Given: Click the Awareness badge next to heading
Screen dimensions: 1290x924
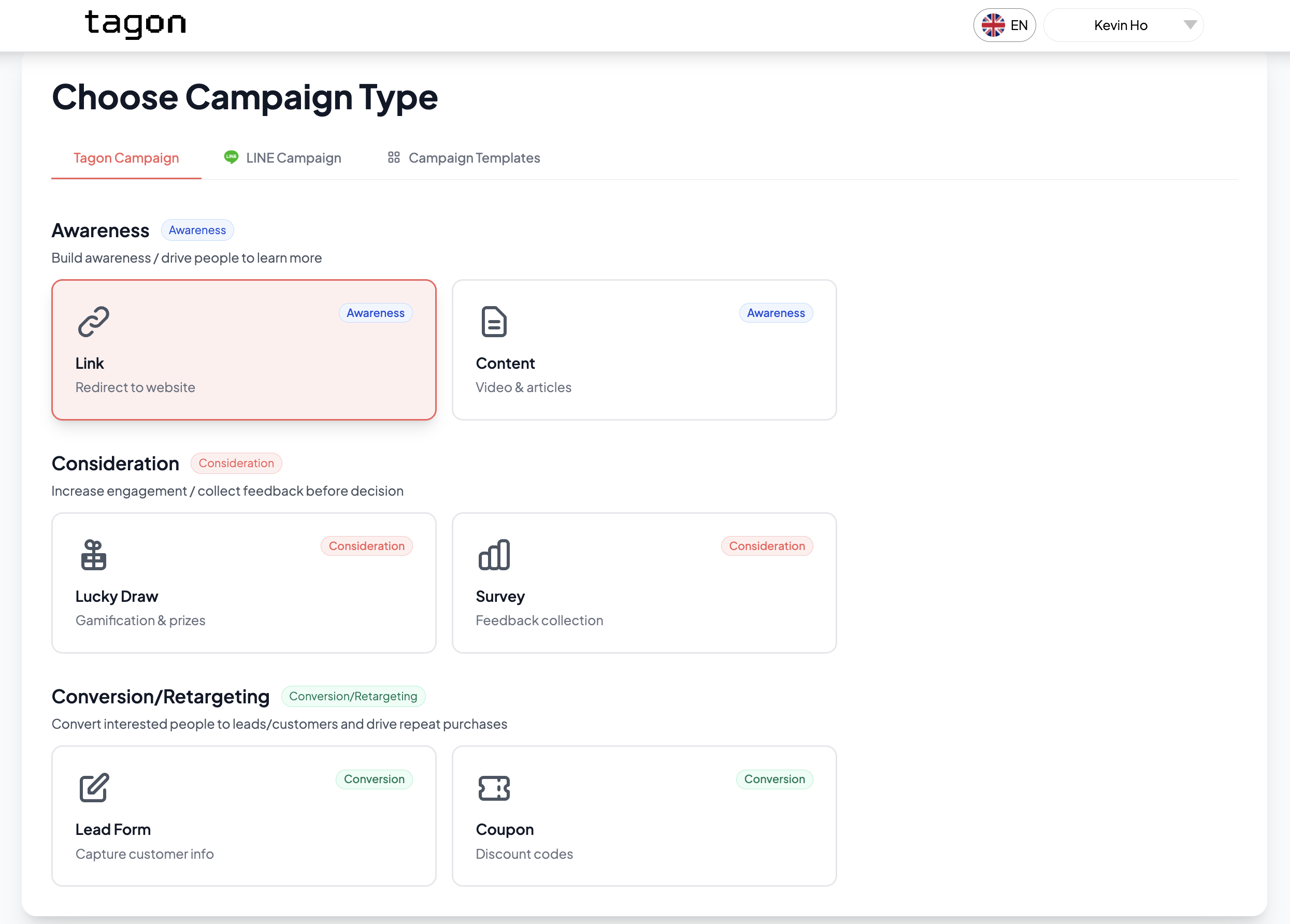Looking at the screenshot, I should coord(197,230).
